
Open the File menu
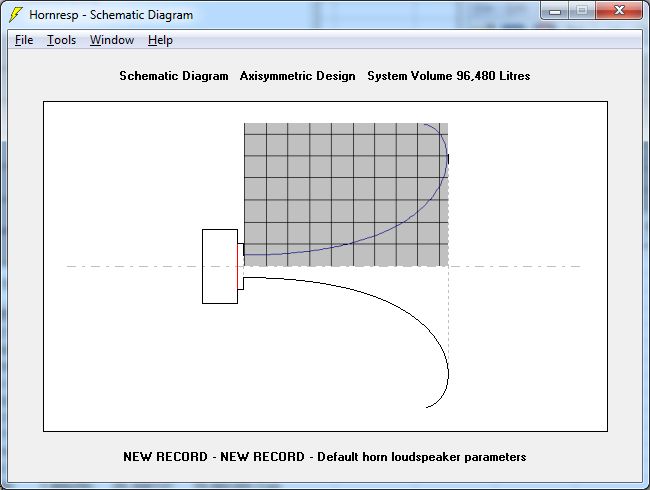pyautogui.click(x=24, y=40)
